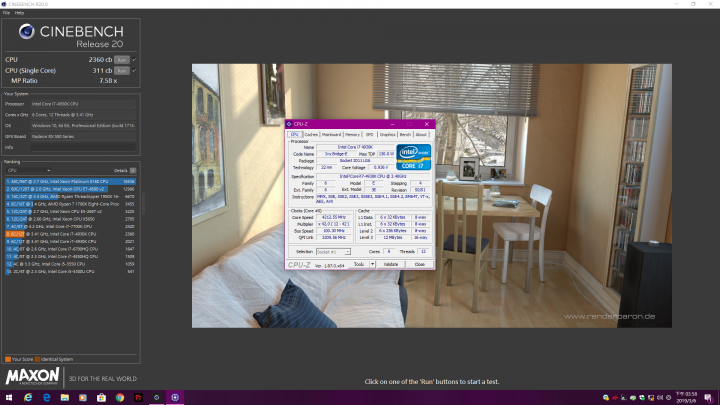Click the Info input field
This screenshot has width=720, height=405.
pos(83,147)
